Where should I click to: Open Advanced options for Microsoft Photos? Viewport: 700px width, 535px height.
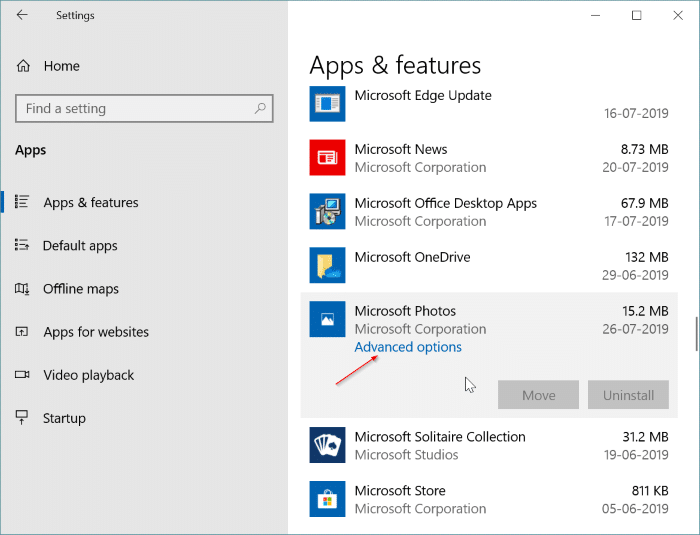click(x=408, y=347)
